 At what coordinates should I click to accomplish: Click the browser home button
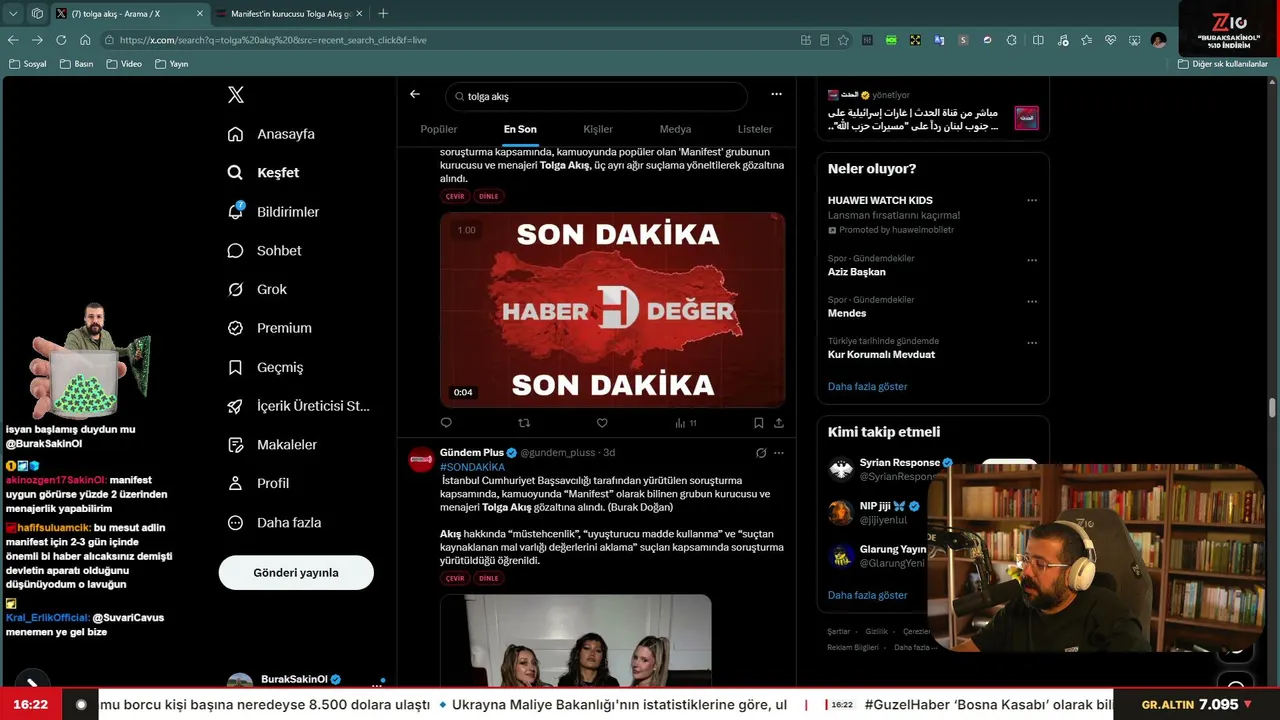[x=85, y=40]
